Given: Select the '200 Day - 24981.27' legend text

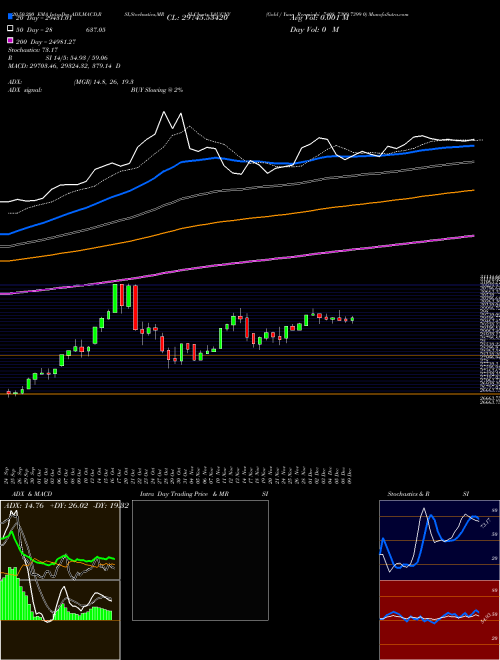Looking at the screenshot, I should [45, 42].
